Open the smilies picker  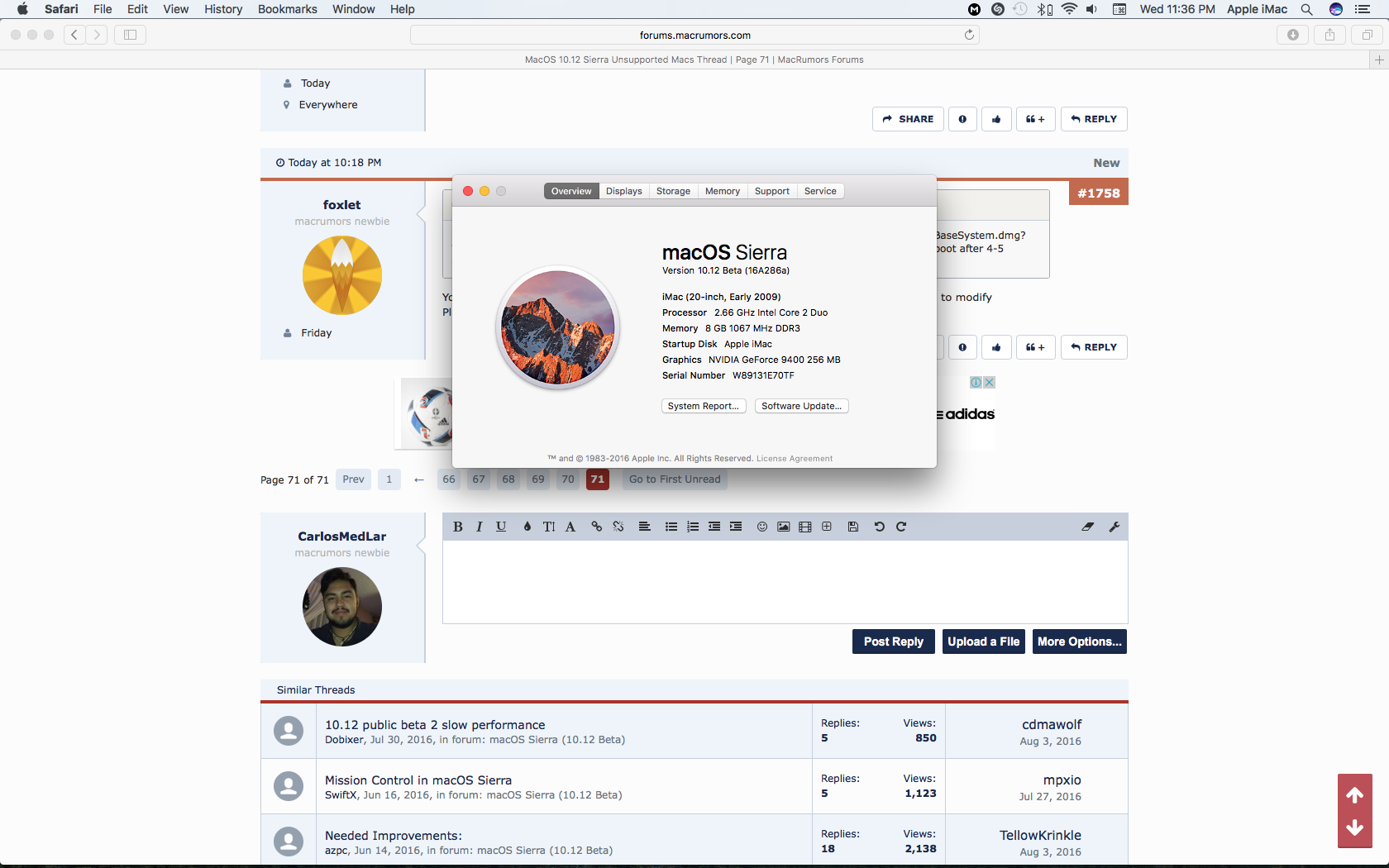762,527
